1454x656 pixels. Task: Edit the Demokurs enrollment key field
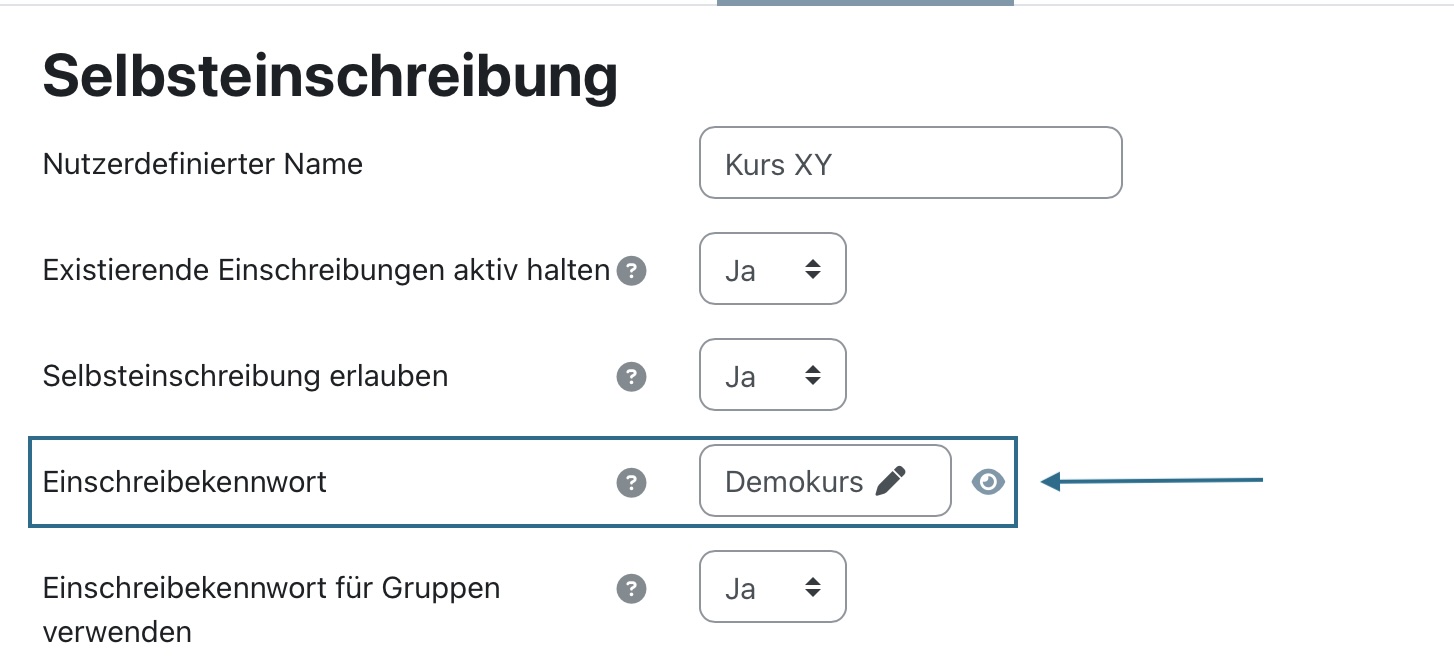(825, 481)
